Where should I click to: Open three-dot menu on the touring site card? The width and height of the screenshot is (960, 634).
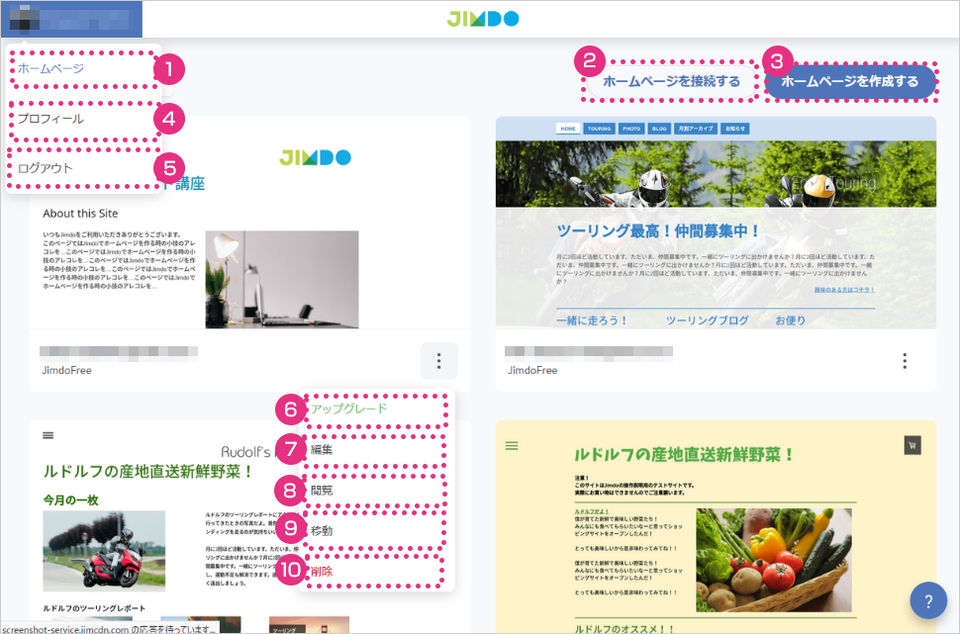[904, 361]
